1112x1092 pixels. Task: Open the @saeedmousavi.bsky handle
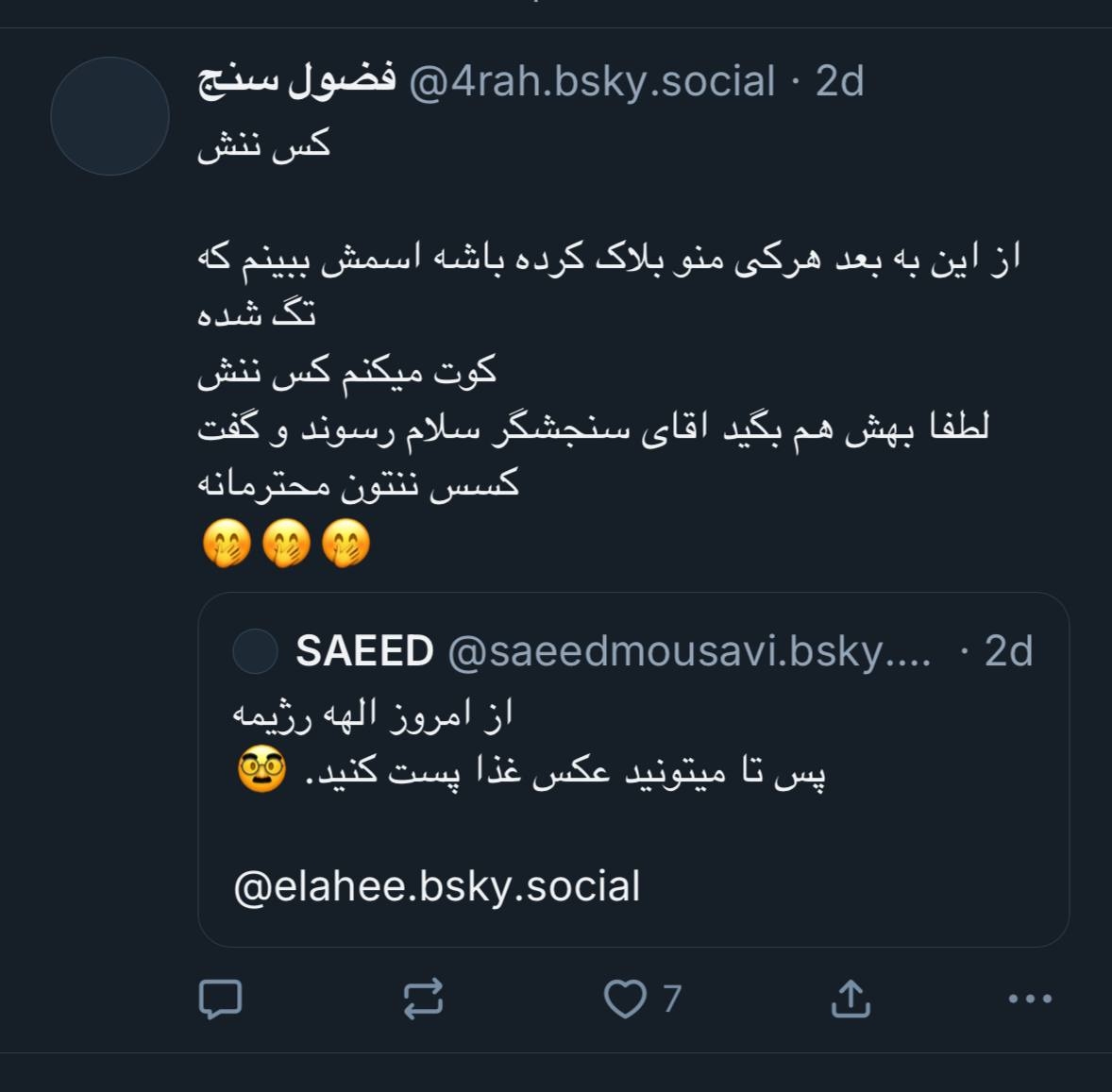click(x=689, y=651)
